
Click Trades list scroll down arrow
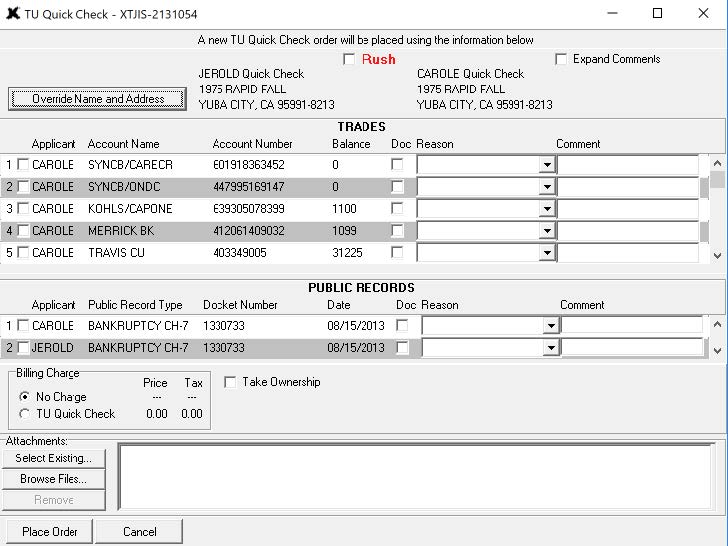coord(717,255)
